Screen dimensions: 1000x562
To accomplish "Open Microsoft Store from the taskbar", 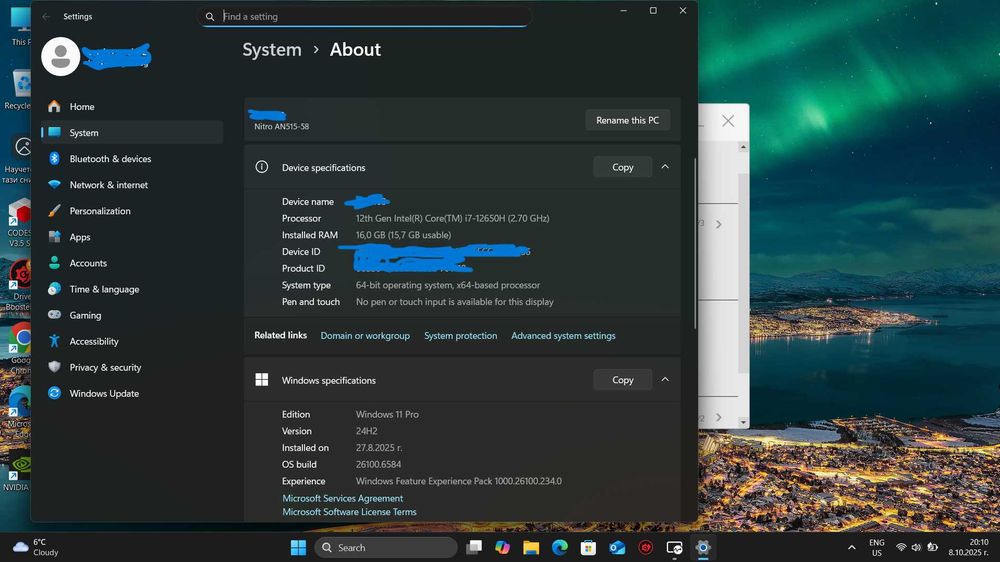I will pos(589,547).
